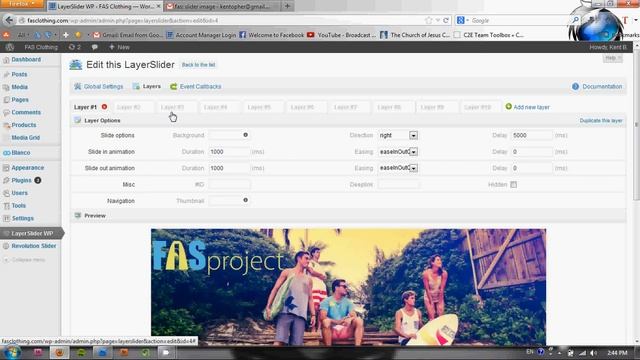The image size is (640, 360).
Task: Go back to the slider list
Action: point(198,65)
